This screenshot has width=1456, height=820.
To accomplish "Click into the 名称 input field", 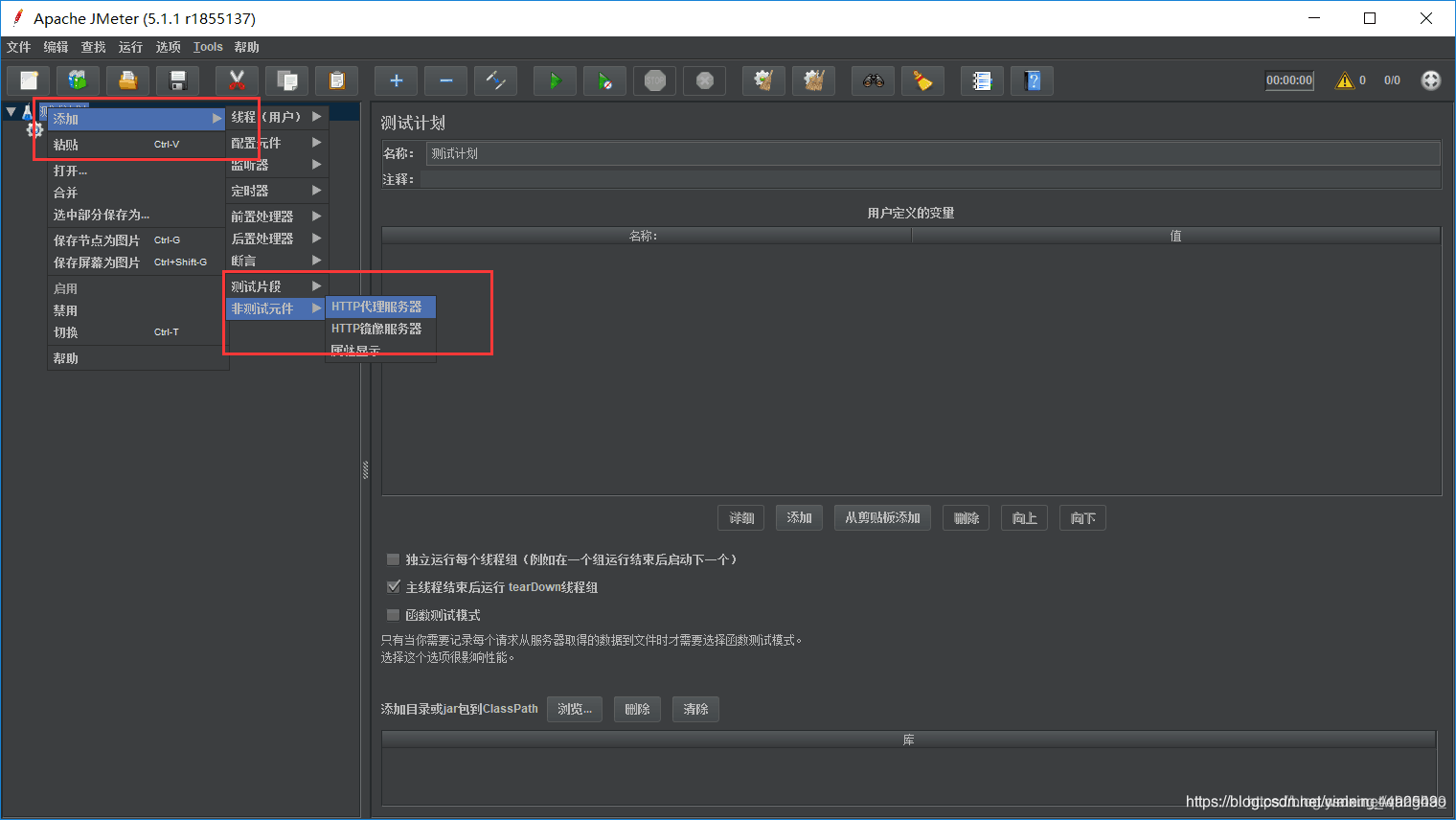I will pos(933,153).
